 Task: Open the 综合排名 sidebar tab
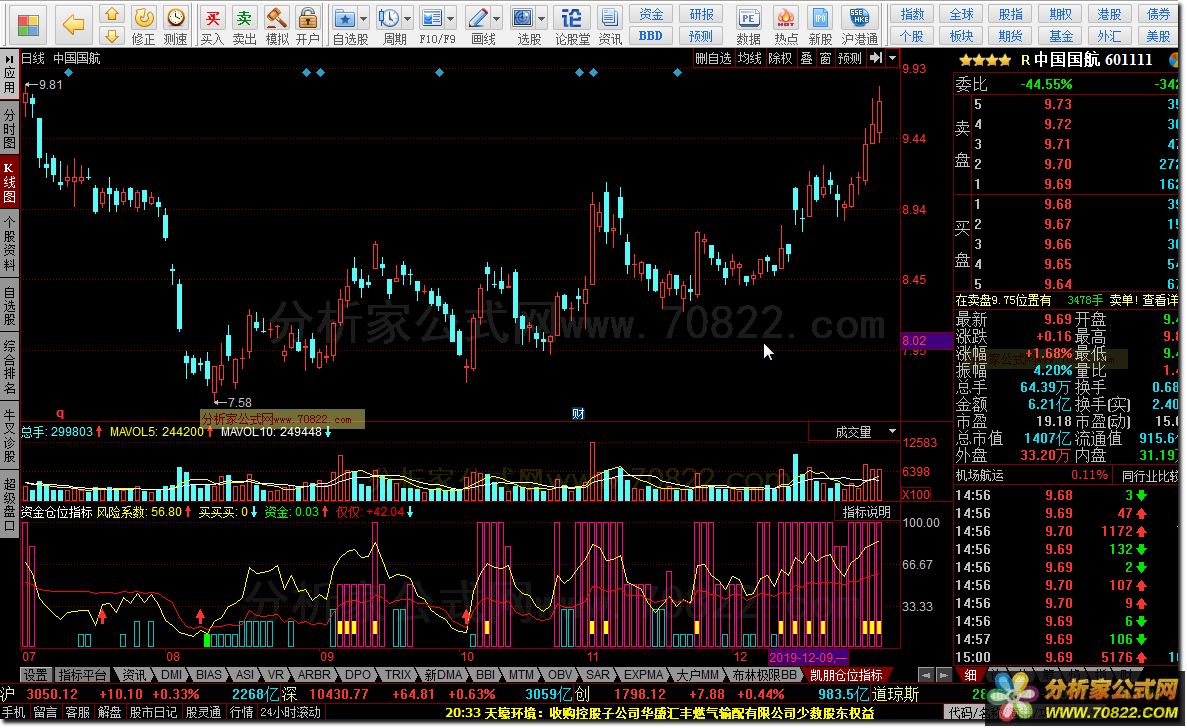point(9,369)
